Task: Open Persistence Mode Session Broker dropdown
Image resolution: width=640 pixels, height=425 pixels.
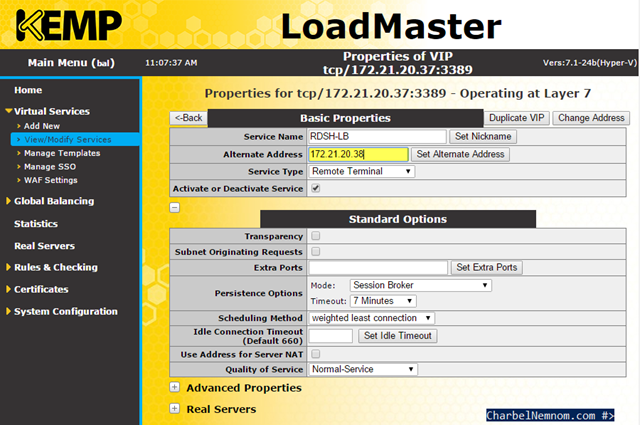Action: click(420, 285)
